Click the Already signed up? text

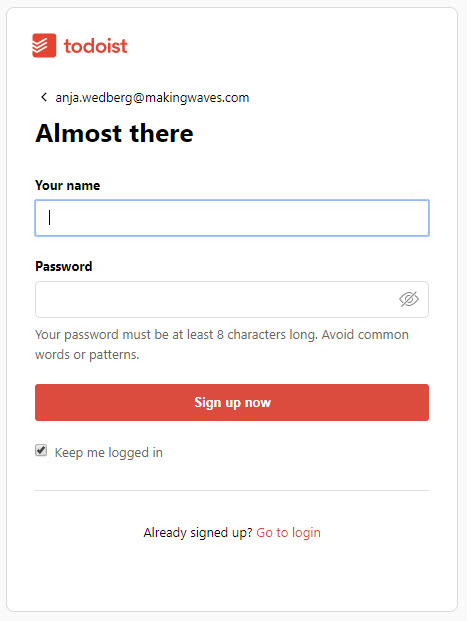tap(198, 533)
